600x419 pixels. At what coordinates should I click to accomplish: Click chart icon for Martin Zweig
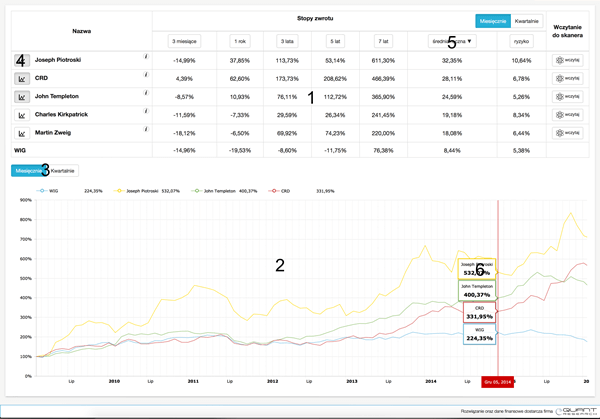(x=21, y=133)
